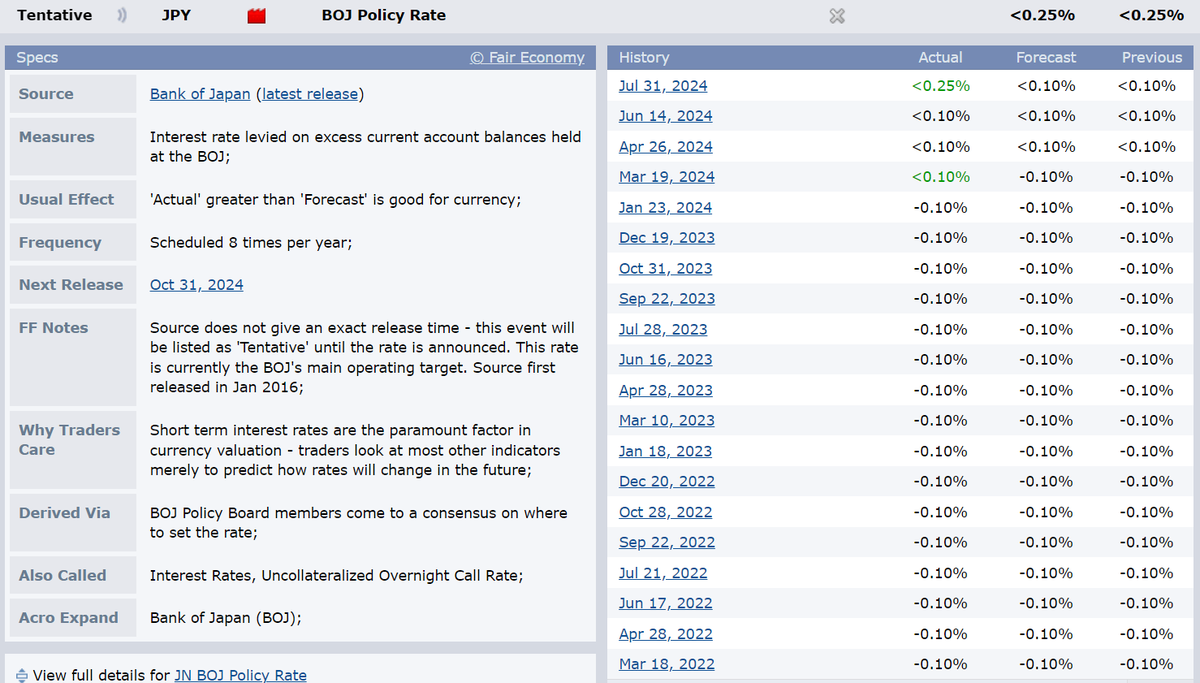Click the green <0.25% actual value

tap(940, 86)
